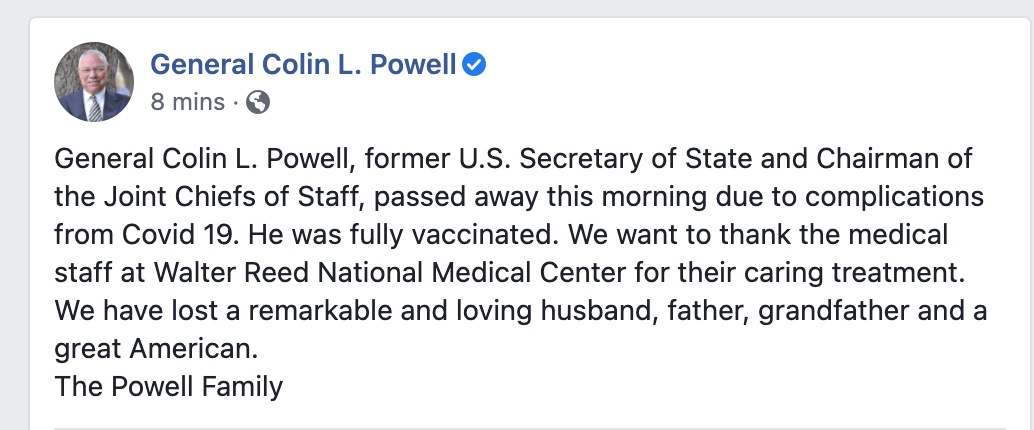Click "The Powell Family" signature line

tap(168, 386)
